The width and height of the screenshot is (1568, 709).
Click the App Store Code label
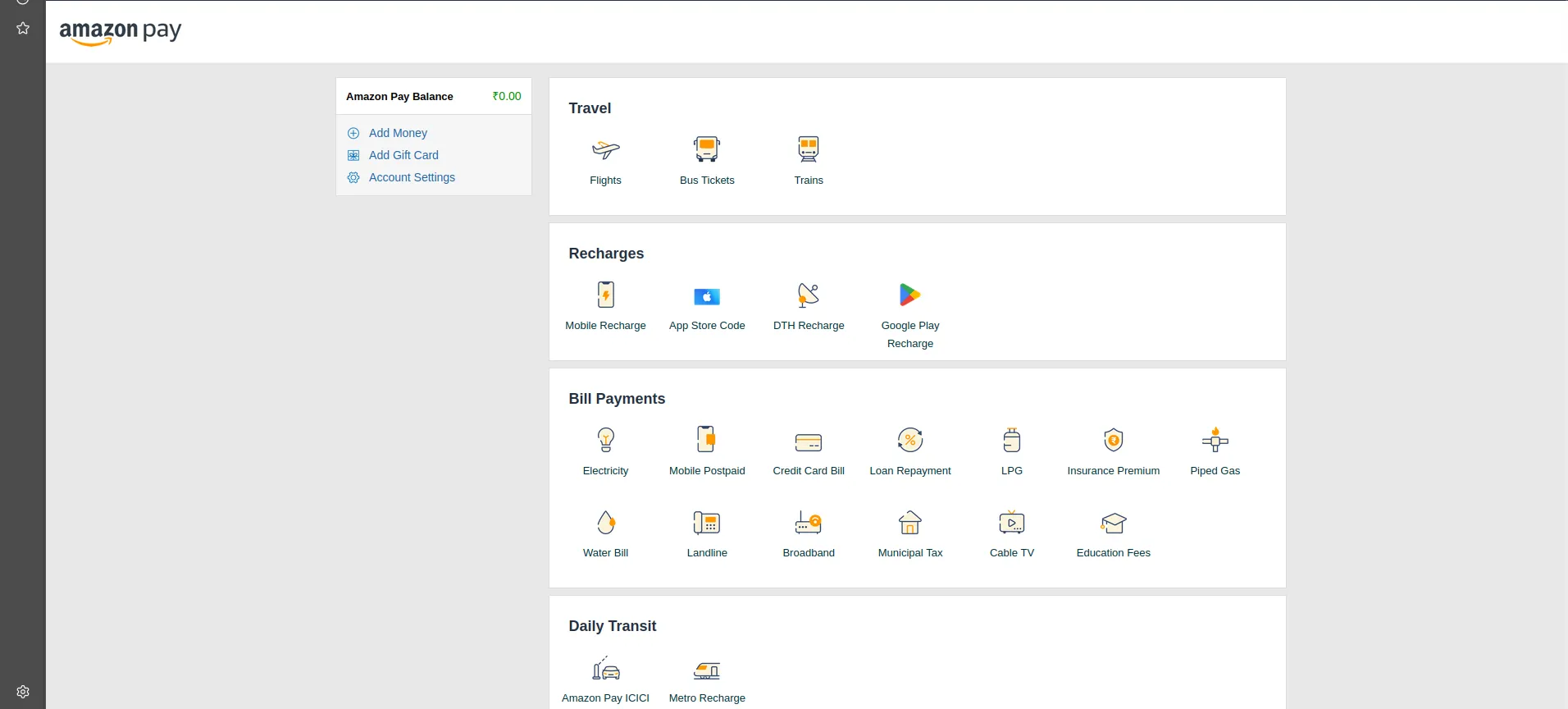[707, 326]
